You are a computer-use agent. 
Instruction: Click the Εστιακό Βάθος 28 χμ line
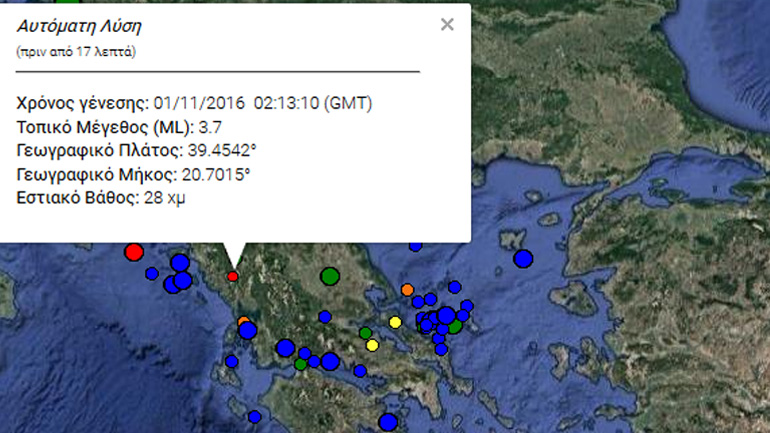click(x=101, y=198)
